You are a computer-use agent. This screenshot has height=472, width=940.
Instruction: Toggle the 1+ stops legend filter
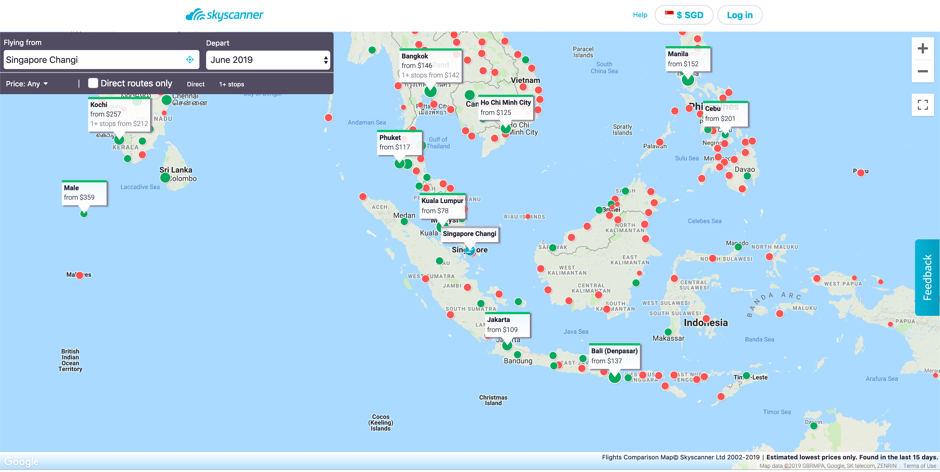point(231,85)
